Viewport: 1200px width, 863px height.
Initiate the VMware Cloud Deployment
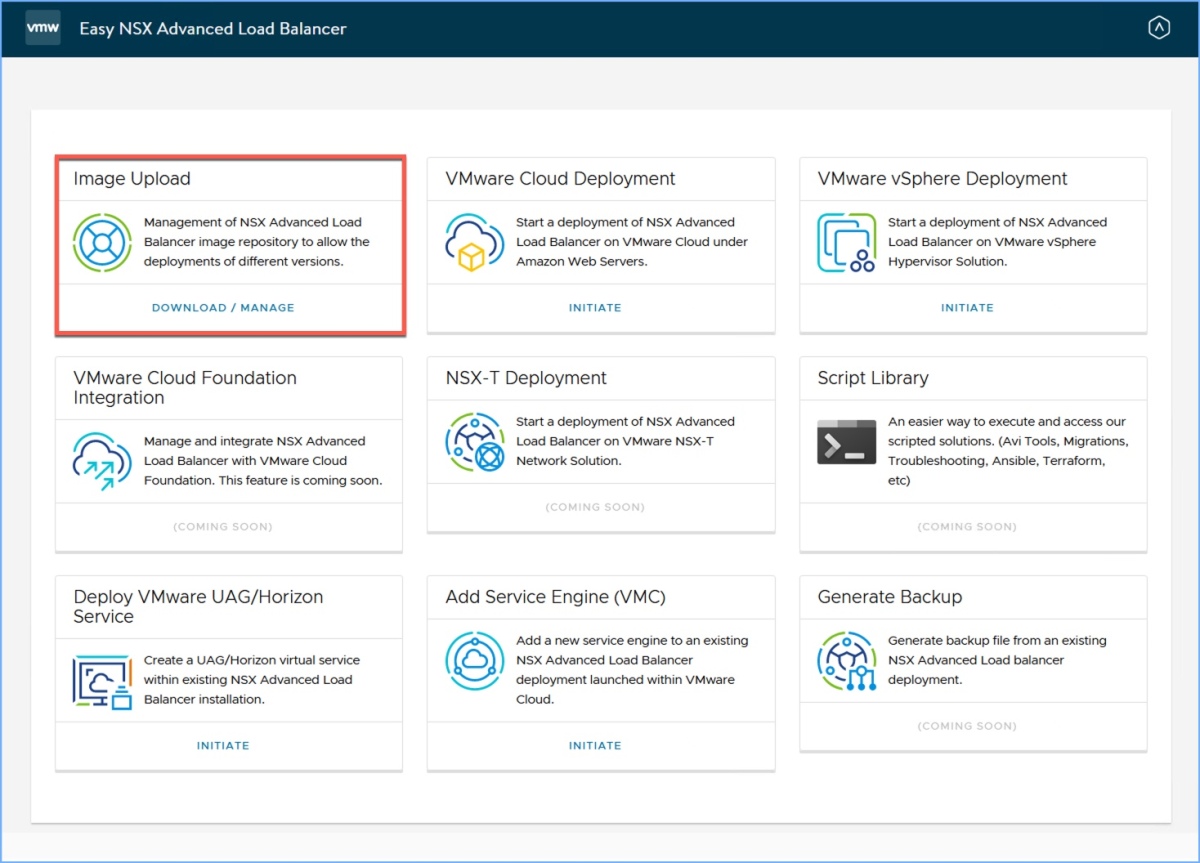595,308
